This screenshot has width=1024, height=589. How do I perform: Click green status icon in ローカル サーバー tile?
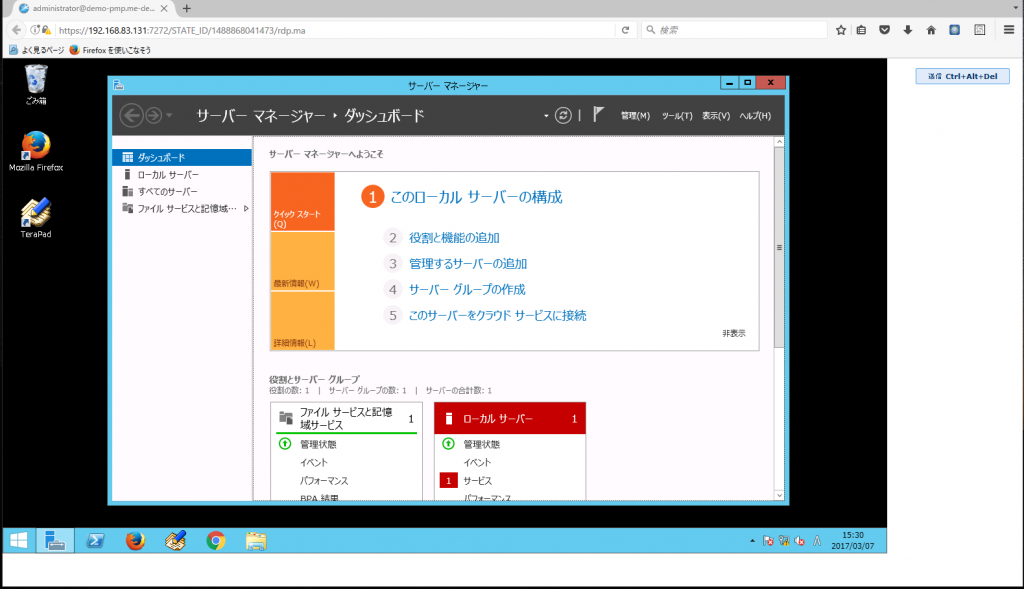(x=448, y=444)
